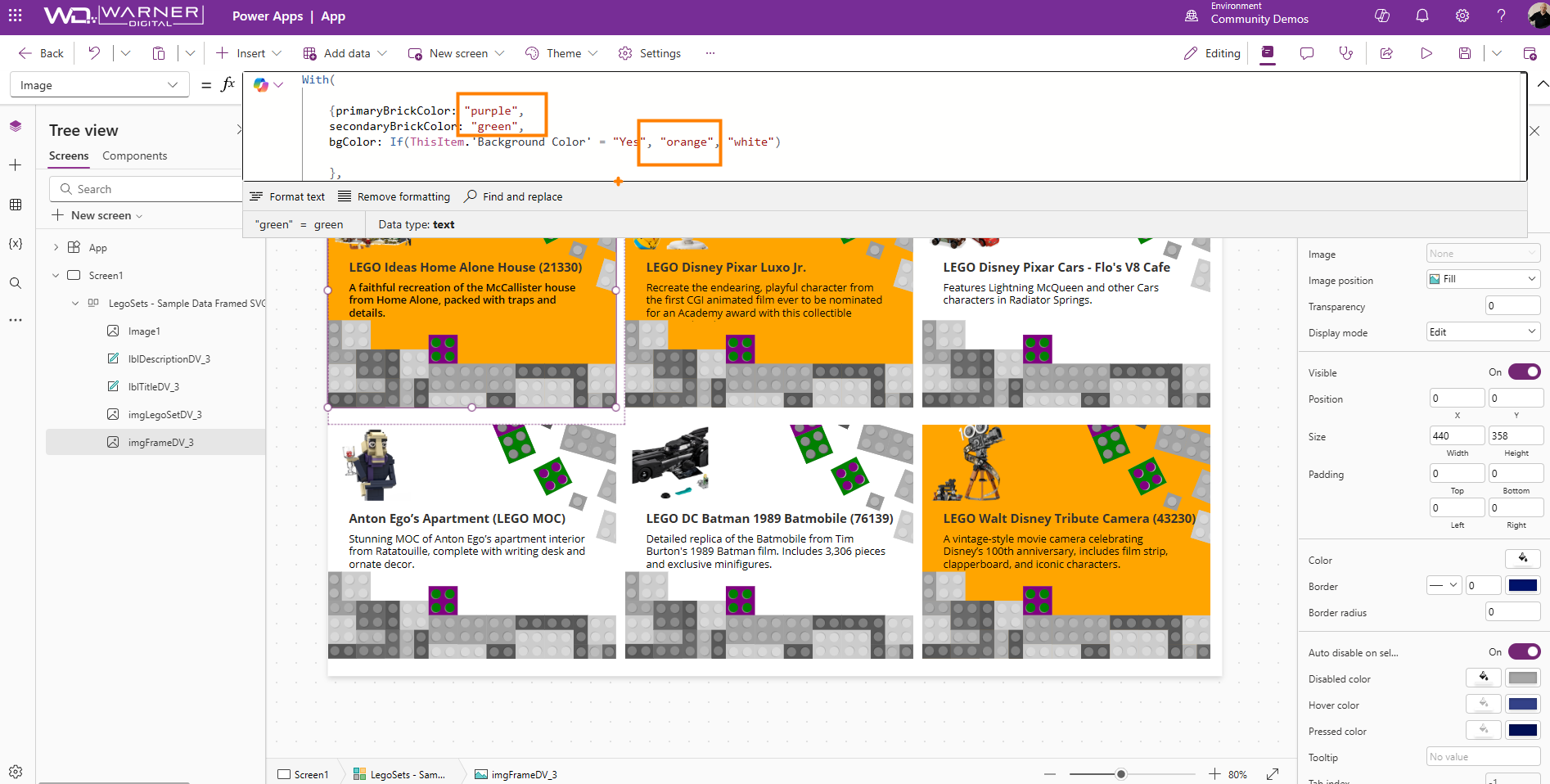1550x784 pixels.
Task: Click the paste clipboard icon
Action: click(x=159, y=53)
